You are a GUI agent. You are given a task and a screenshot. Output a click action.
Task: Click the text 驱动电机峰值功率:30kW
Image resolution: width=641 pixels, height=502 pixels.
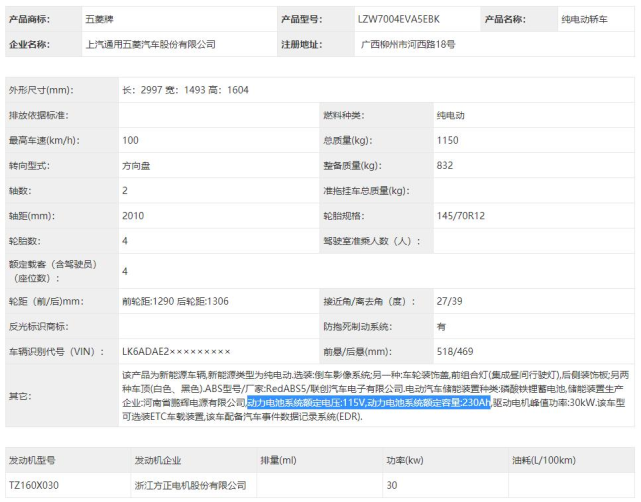click(544, 403)
